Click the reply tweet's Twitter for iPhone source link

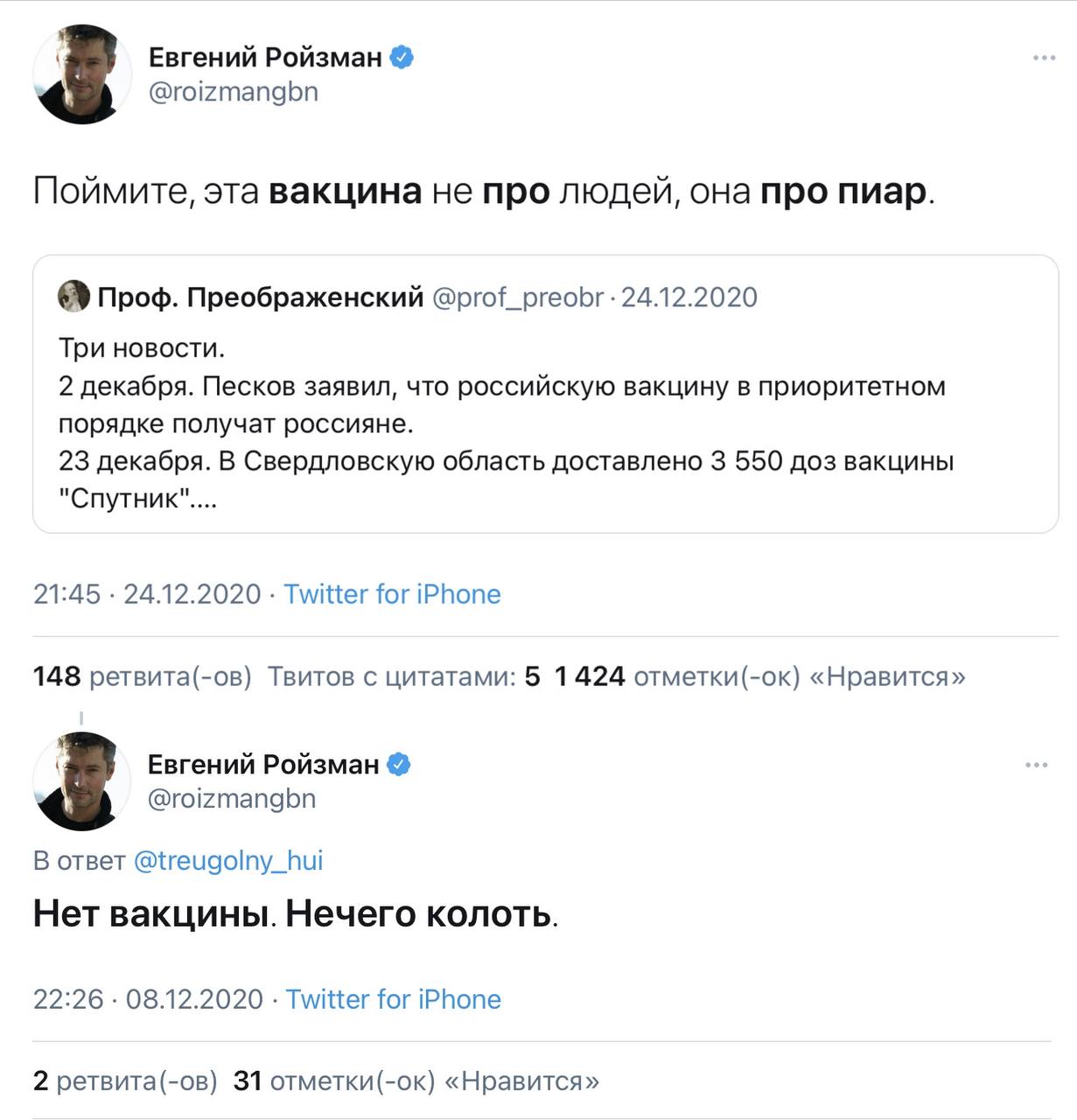pyautogui.click(x=394, y=999)
